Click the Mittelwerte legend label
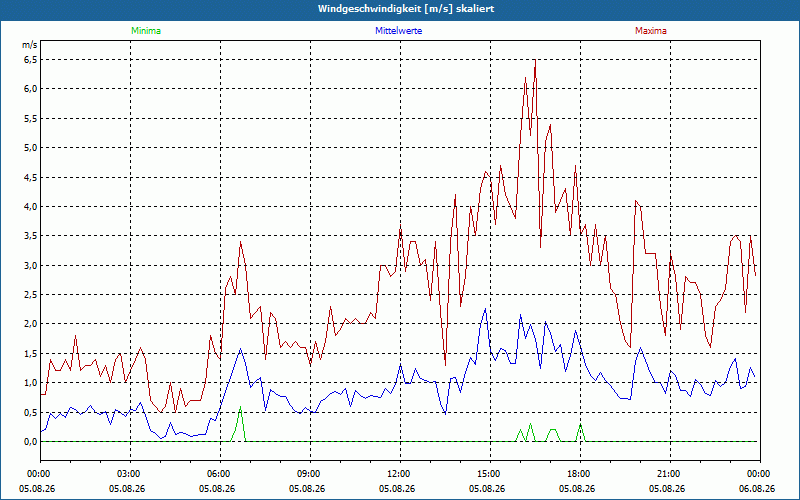Viewport: 800px width, 500px height. [x=398, y=31]
